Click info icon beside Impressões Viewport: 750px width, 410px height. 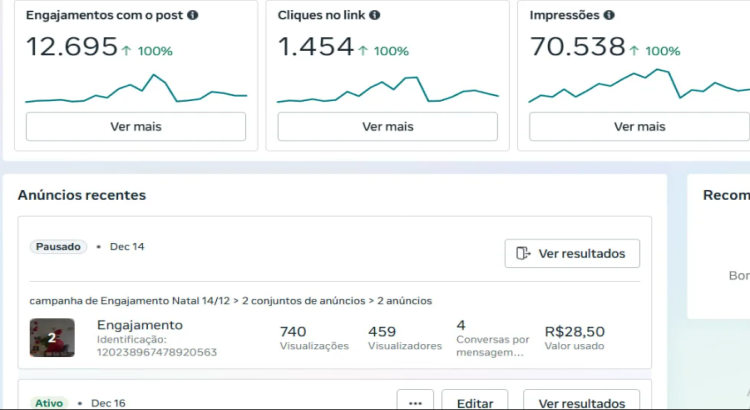[609, 15]
